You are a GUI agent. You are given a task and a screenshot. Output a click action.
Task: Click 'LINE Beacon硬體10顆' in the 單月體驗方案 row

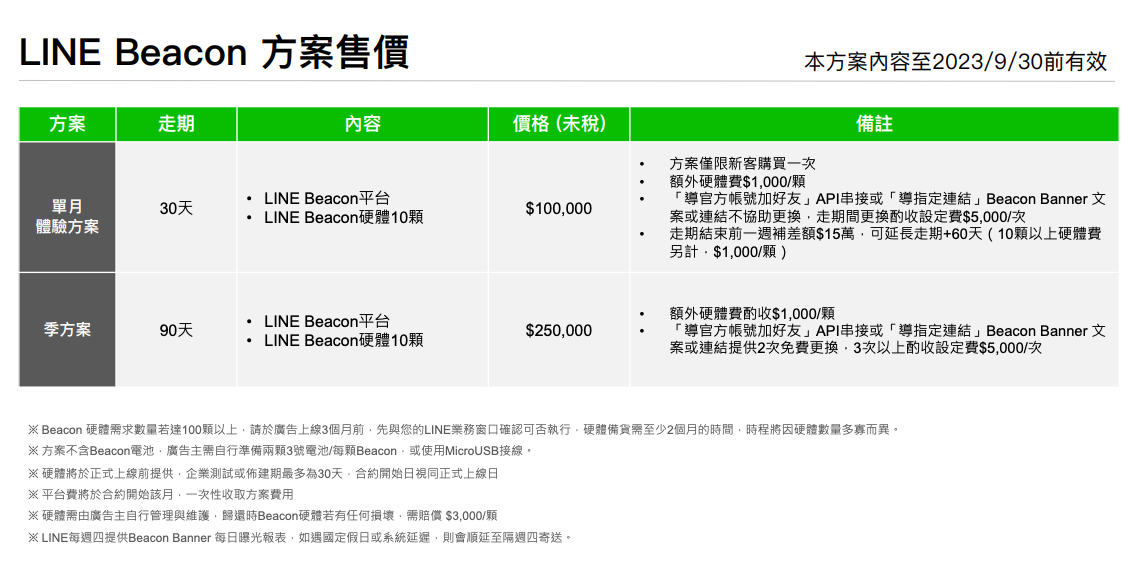[343, 217]
